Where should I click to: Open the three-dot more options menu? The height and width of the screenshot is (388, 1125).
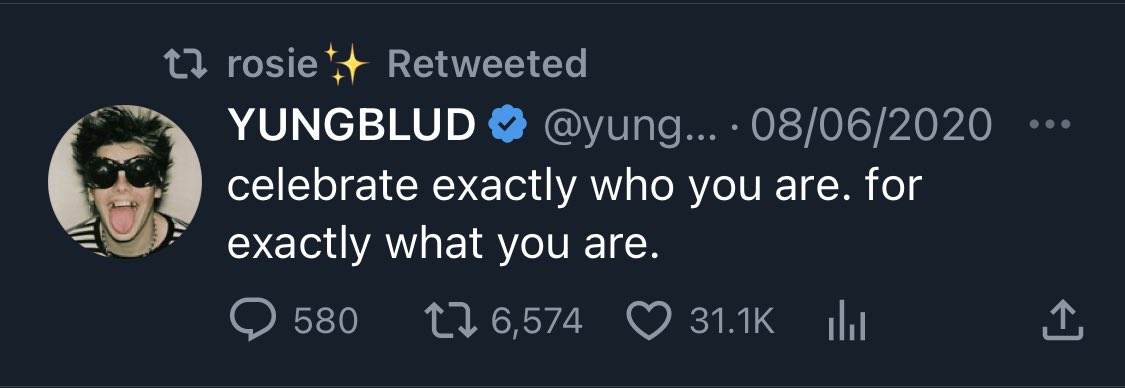click(x=1050, y=124)
